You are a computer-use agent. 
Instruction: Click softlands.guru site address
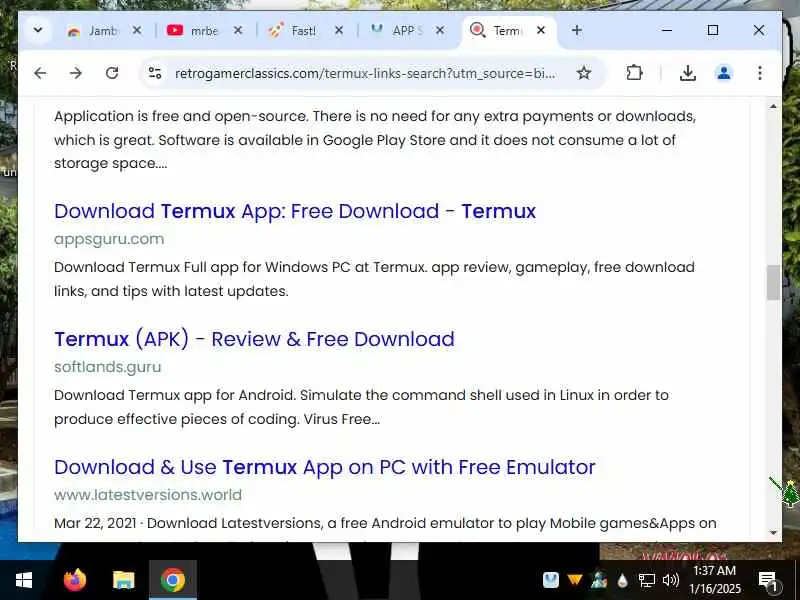click(108, 367)
